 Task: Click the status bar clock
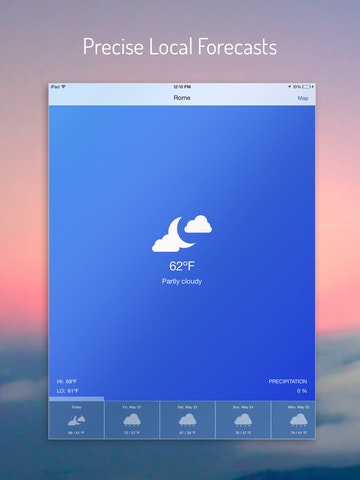[x=182, y=87]
